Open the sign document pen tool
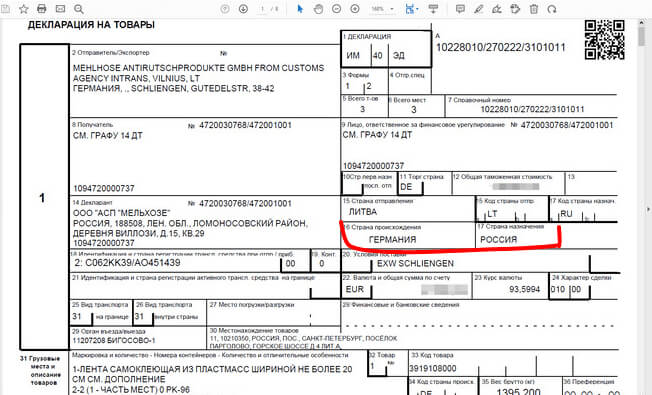This screenshot has height=395, width=652. point(497,9)
